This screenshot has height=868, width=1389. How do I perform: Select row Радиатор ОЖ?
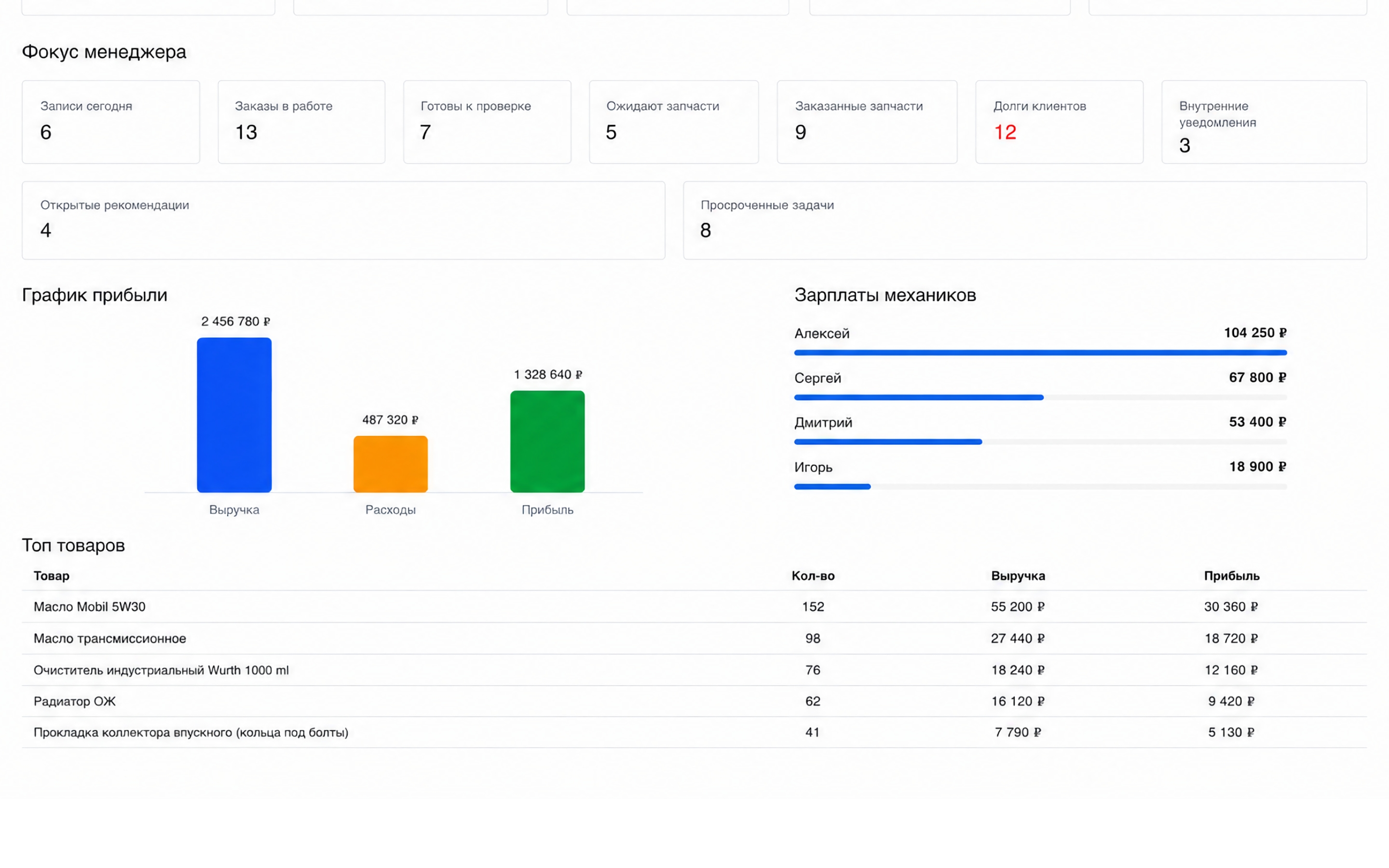(x=694, y=701)
